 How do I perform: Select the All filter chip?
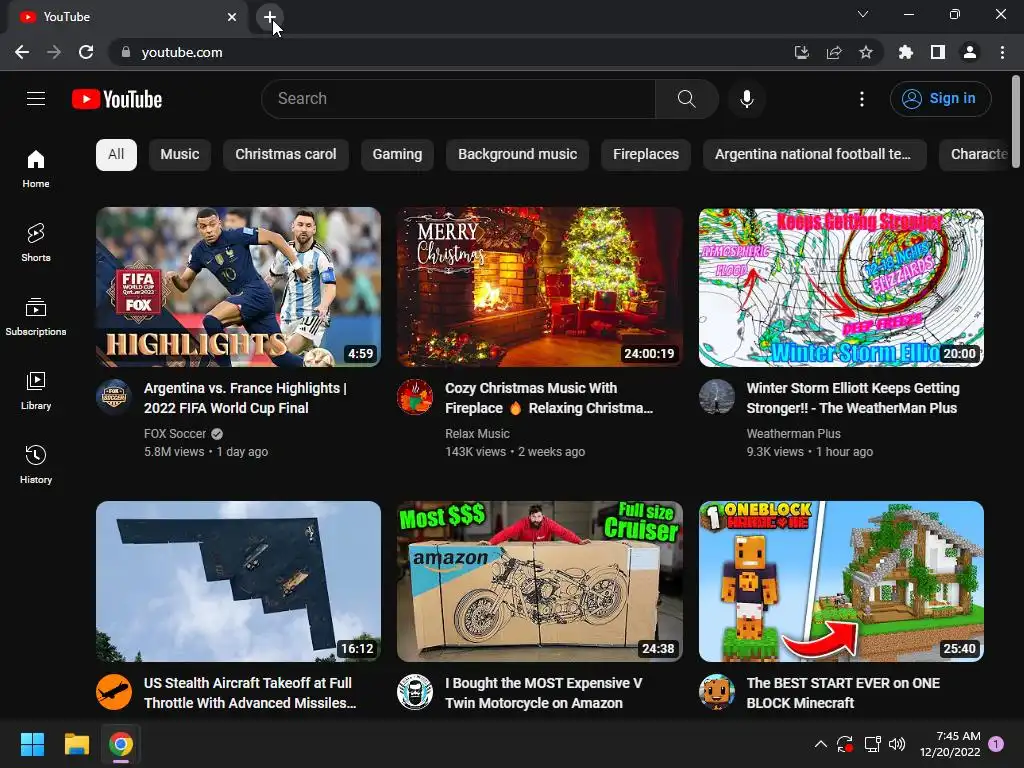coord(116,155)
